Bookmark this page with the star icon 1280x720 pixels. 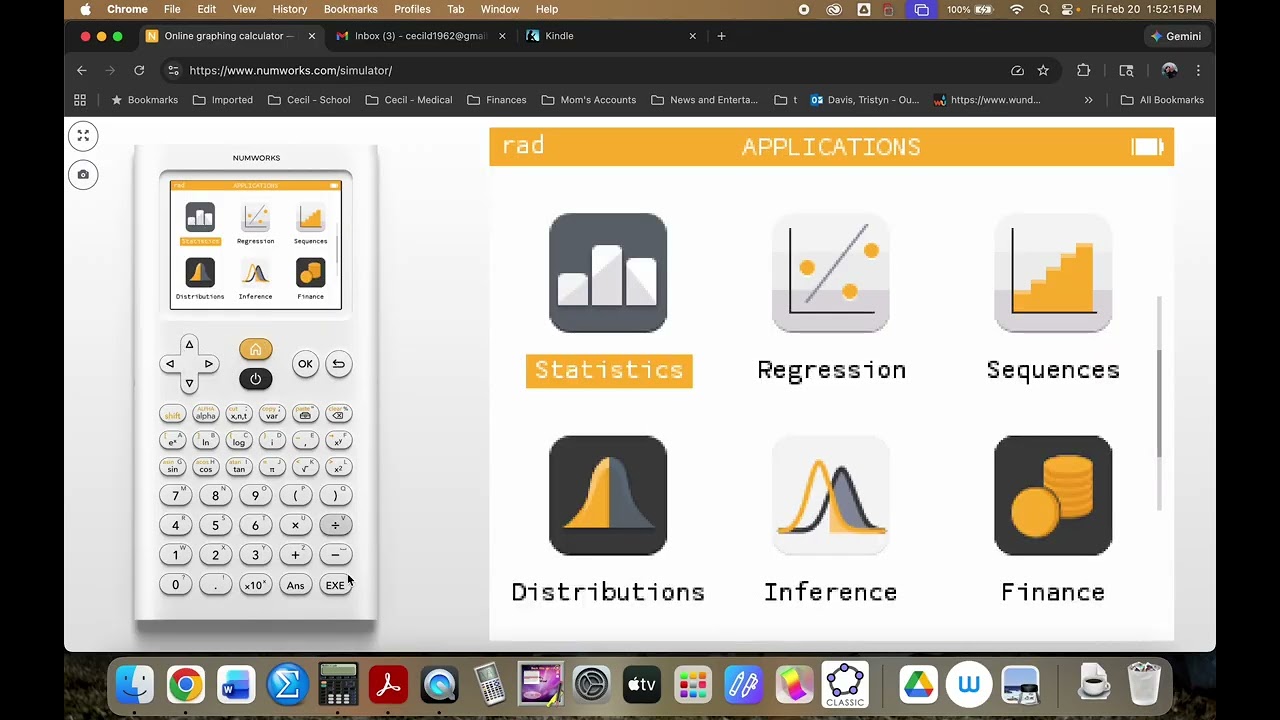[x=1043, y=70]
